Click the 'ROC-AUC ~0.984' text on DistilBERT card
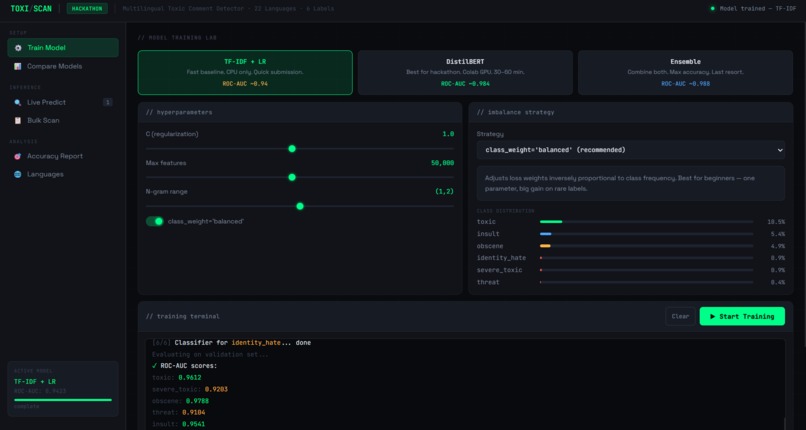The image size is (806, 430). pyautogui.click(x=465, y=83)
